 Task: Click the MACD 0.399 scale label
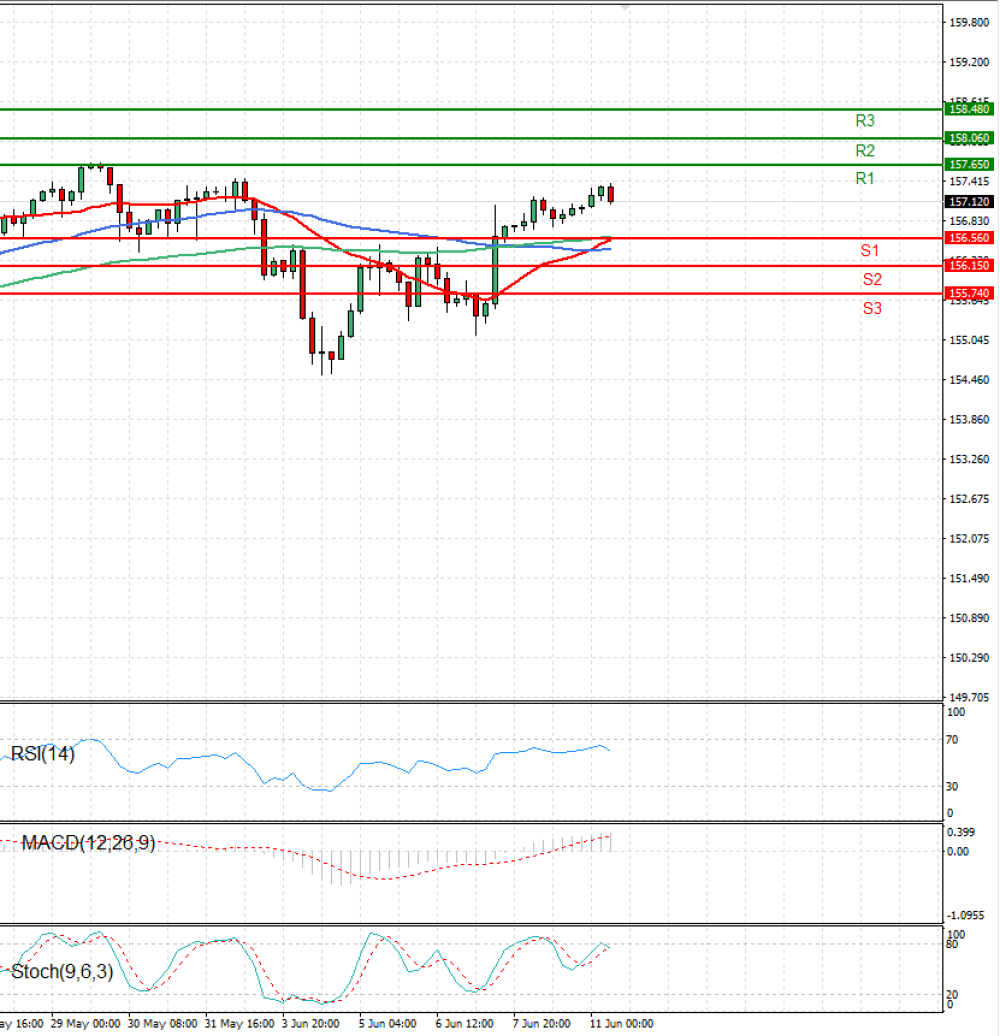(x=960, y=832)
